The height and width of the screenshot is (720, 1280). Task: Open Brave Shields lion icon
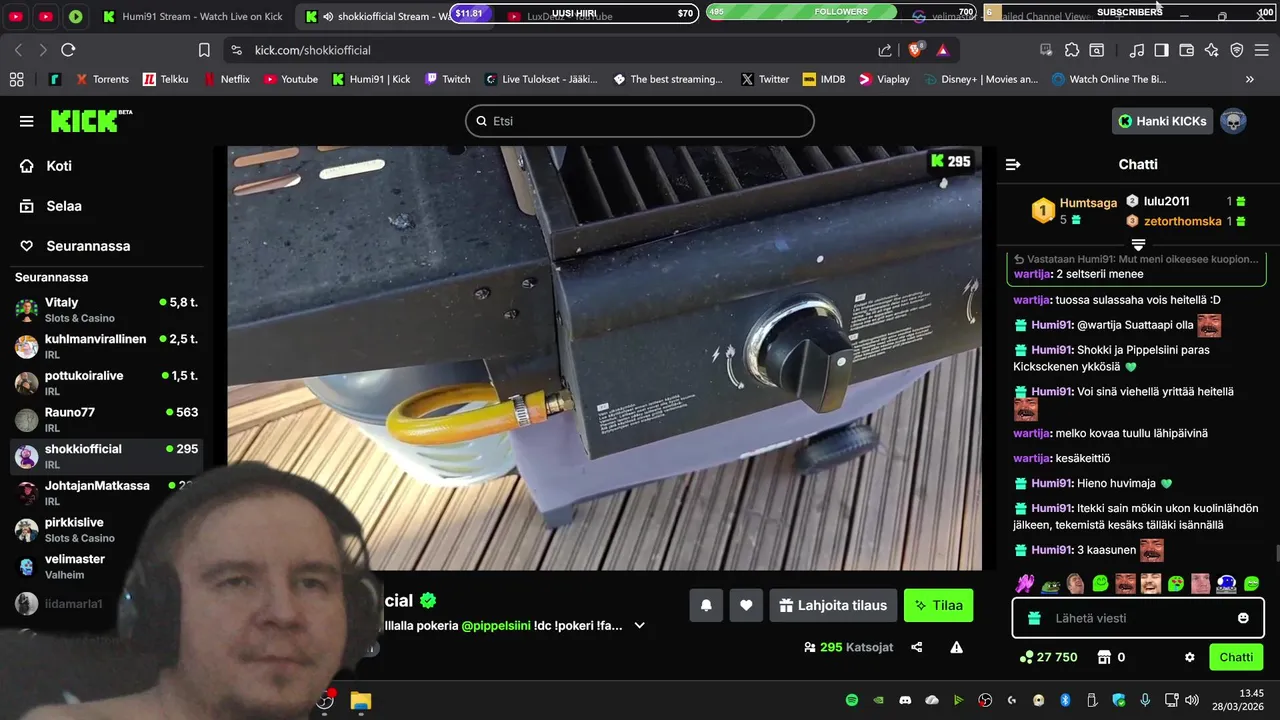tap(915, 50)
